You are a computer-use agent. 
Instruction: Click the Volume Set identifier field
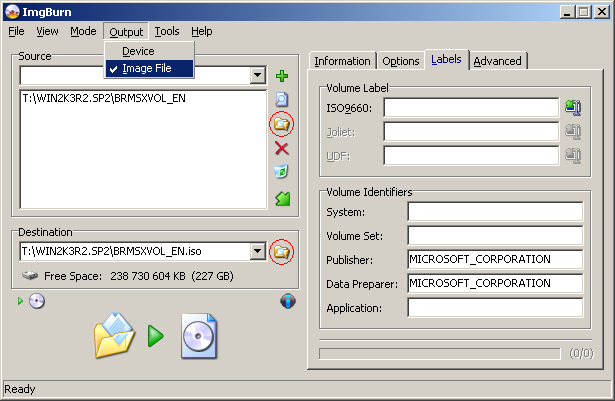[x=495, y=236]
